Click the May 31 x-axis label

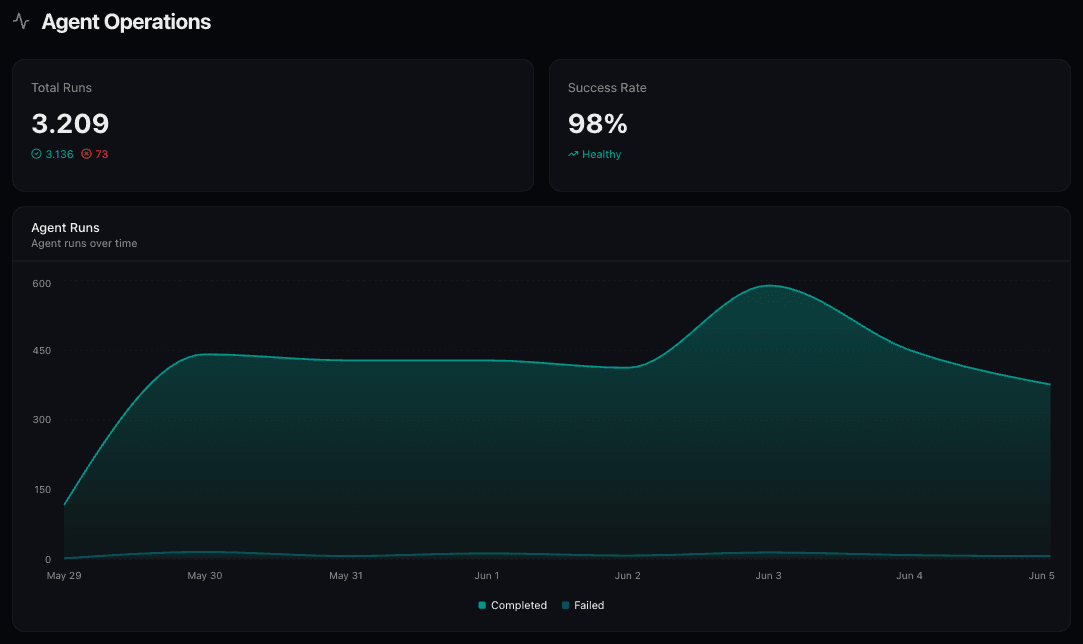345,576
